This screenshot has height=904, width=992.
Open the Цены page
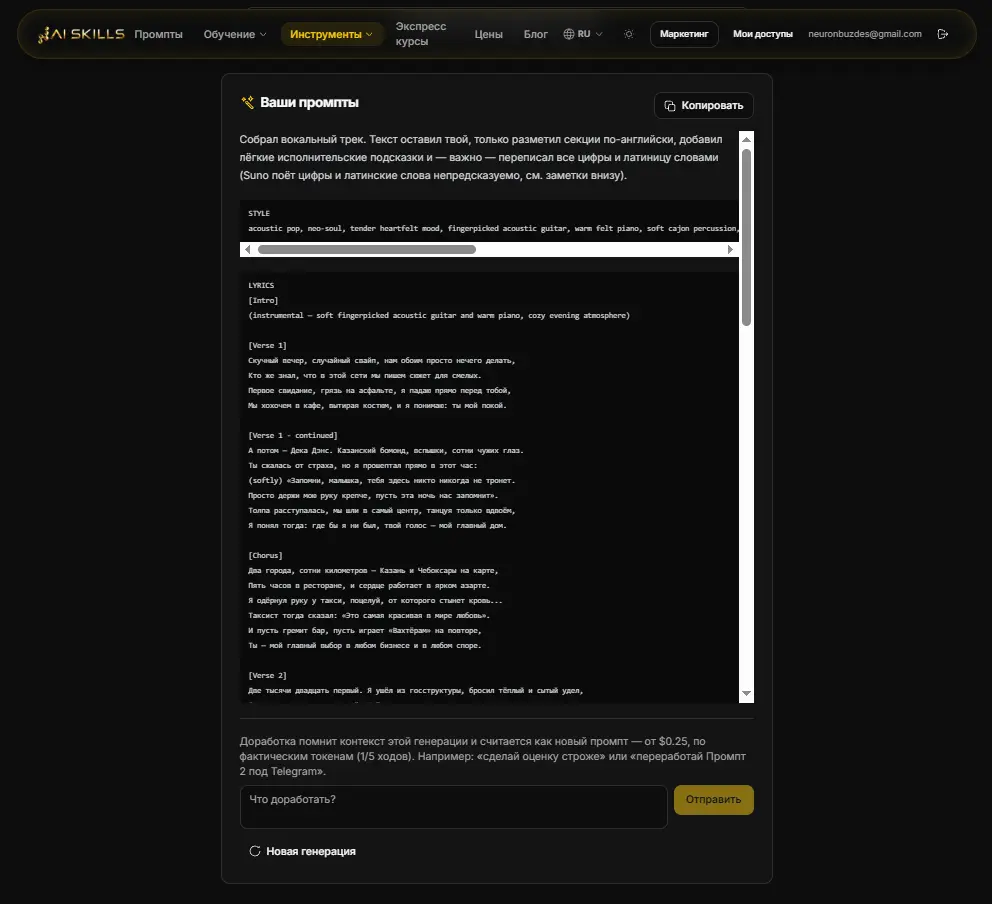tap(488, 34)
